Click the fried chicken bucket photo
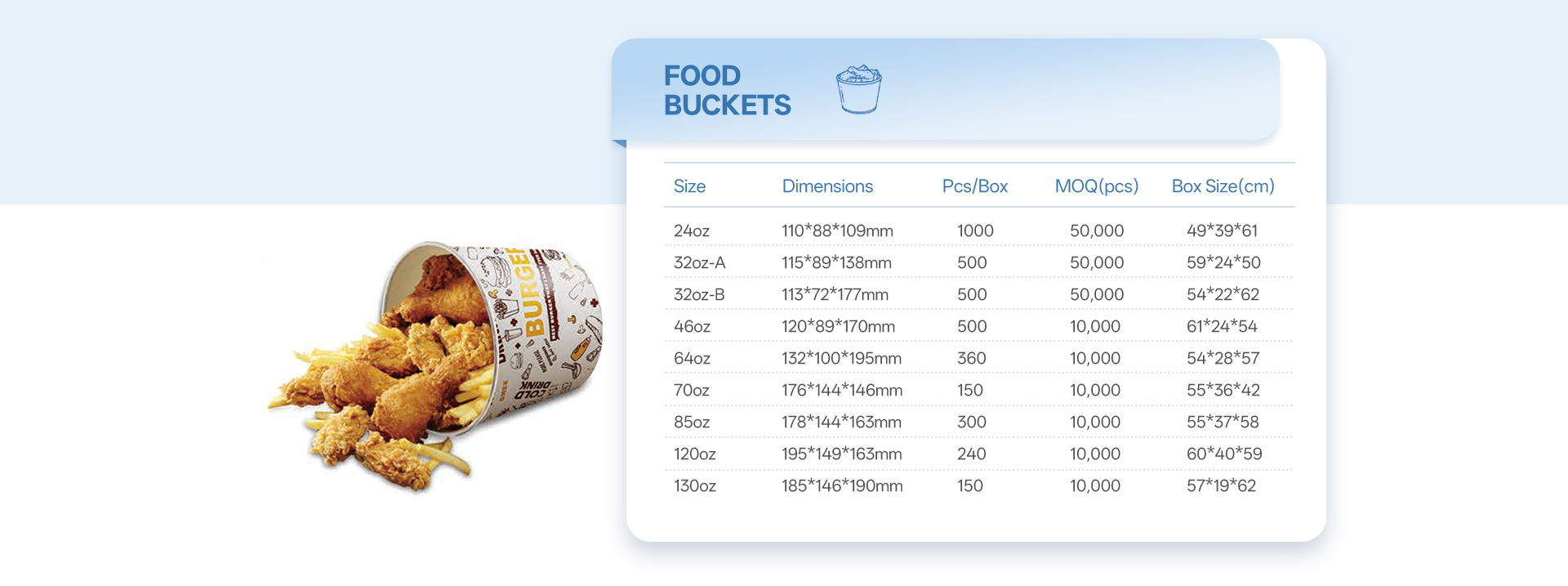 [437, 365]
